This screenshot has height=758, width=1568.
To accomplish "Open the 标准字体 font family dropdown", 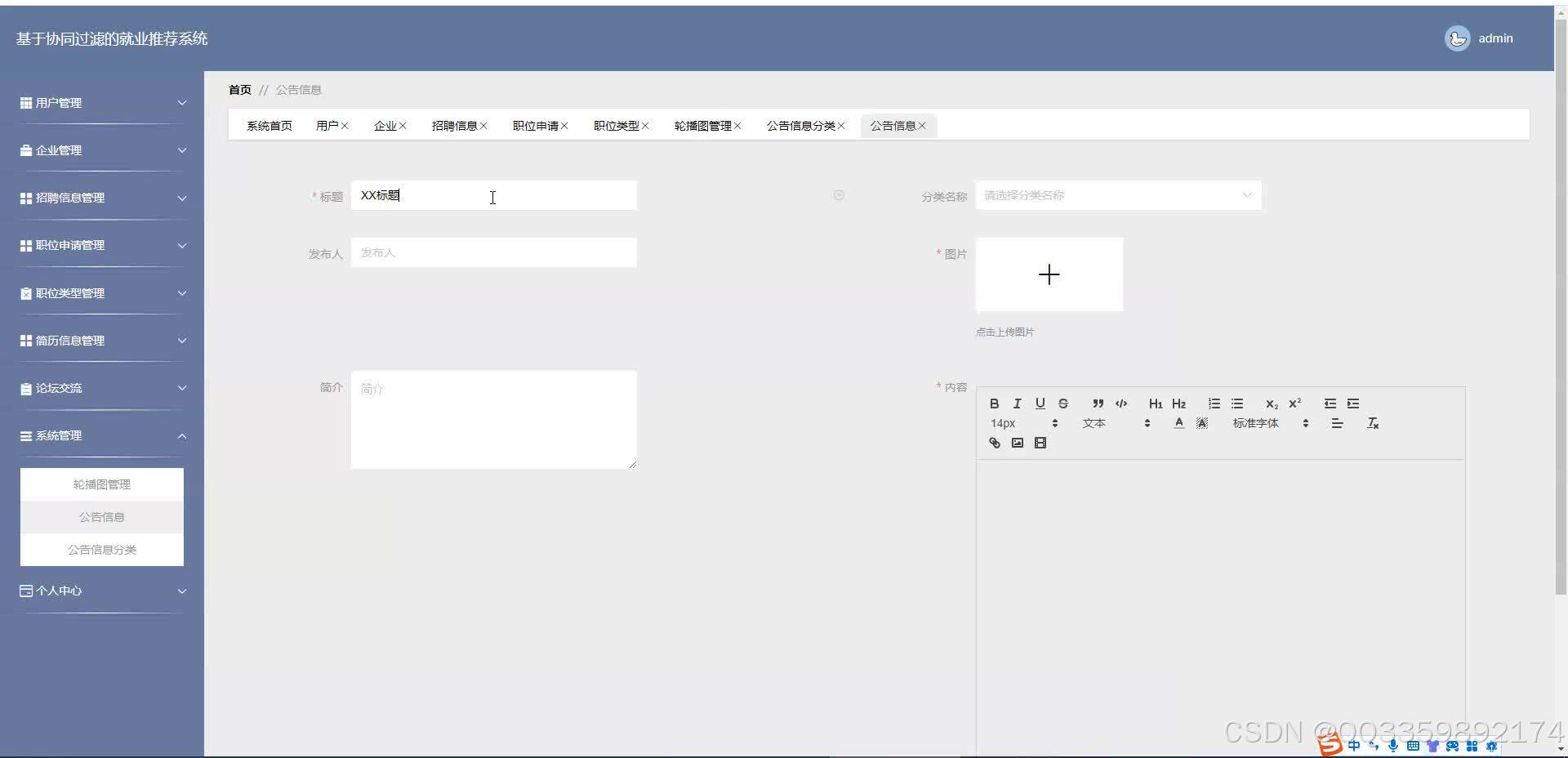I will point(1270,423).
